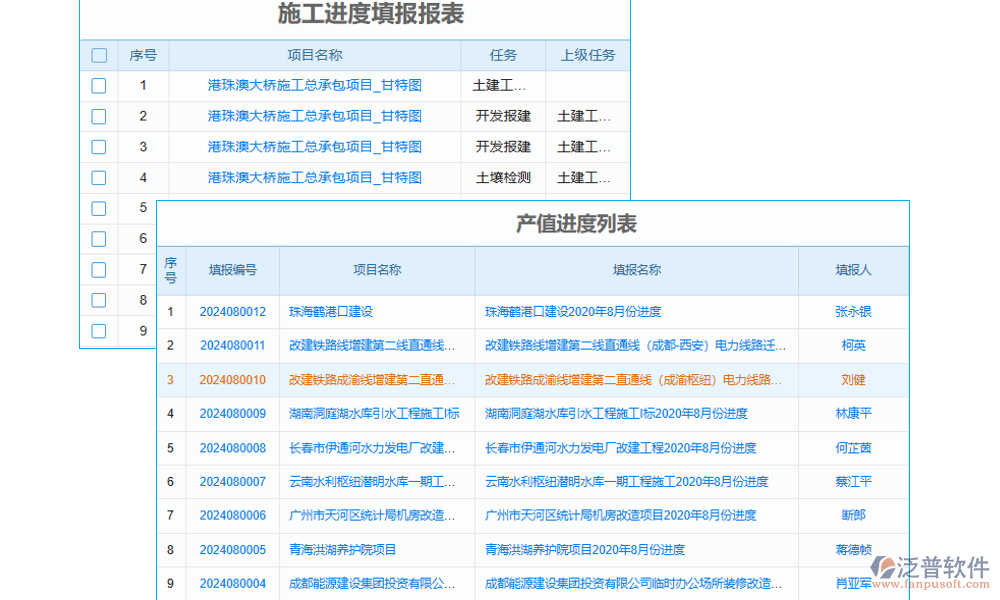Open report 云南水利枢纽潜明水库一期工程施工2020年8月份进度
Viewport: 1000px width, 600px height.
pyautogui.click(x=627, y=482)
